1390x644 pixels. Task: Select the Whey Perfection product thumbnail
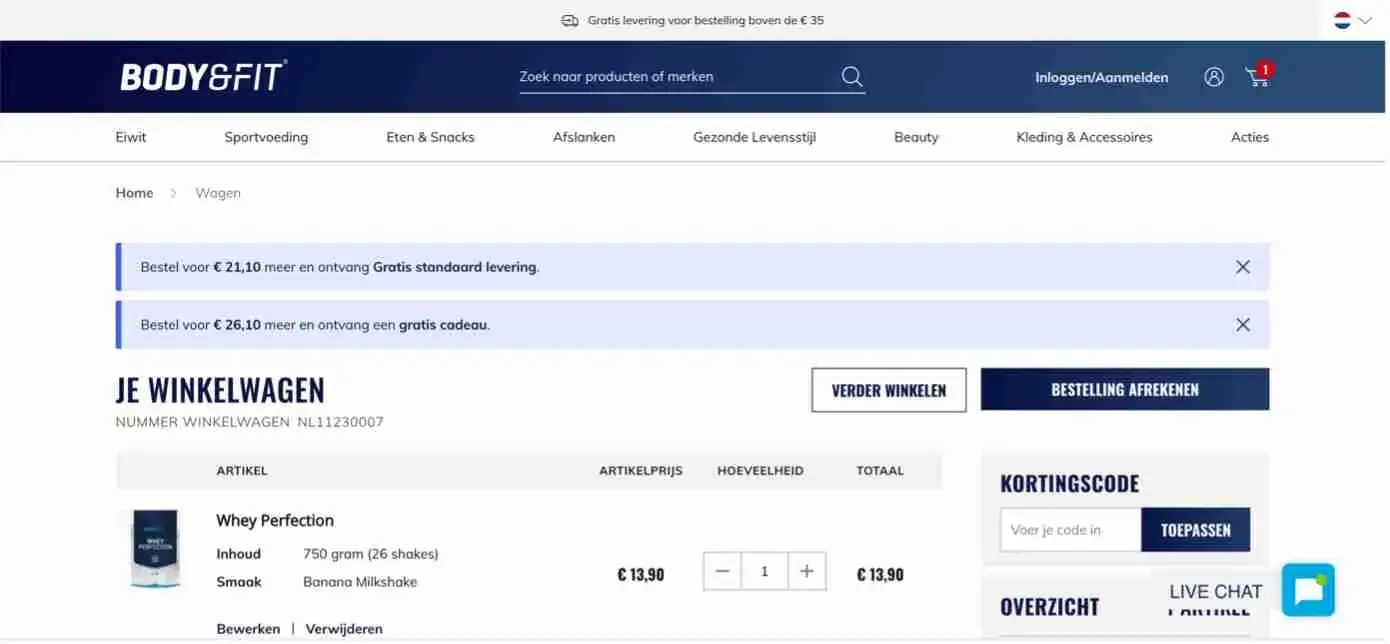(x=156, y=548)
